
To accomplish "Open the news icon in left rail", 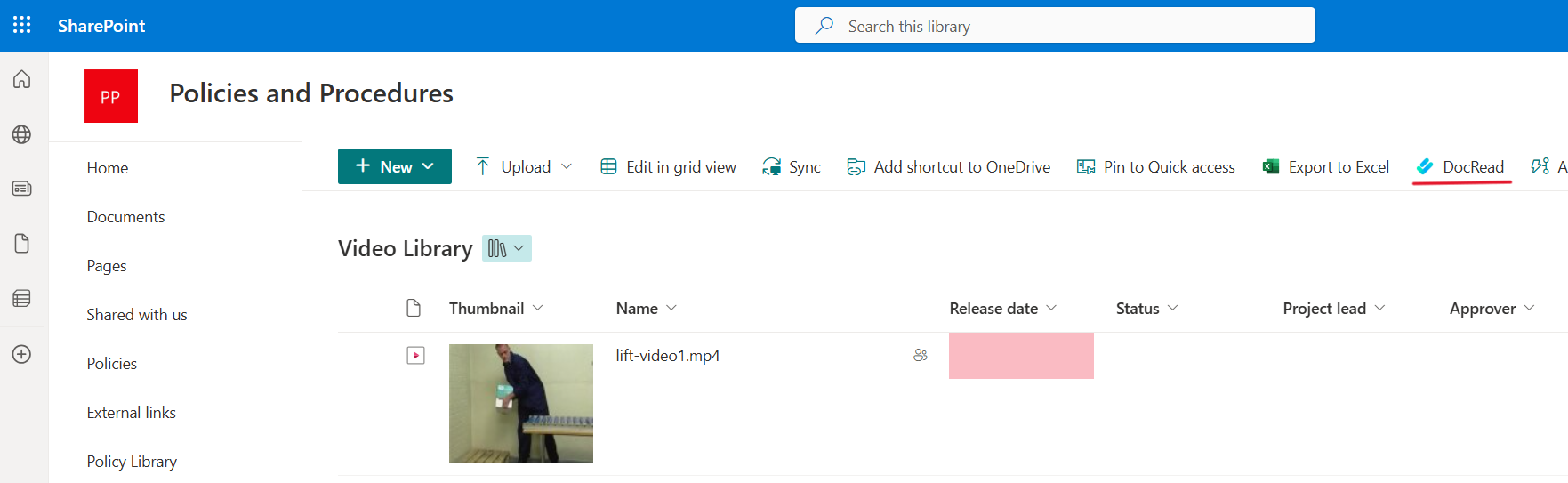I will [x=22, y=189].
